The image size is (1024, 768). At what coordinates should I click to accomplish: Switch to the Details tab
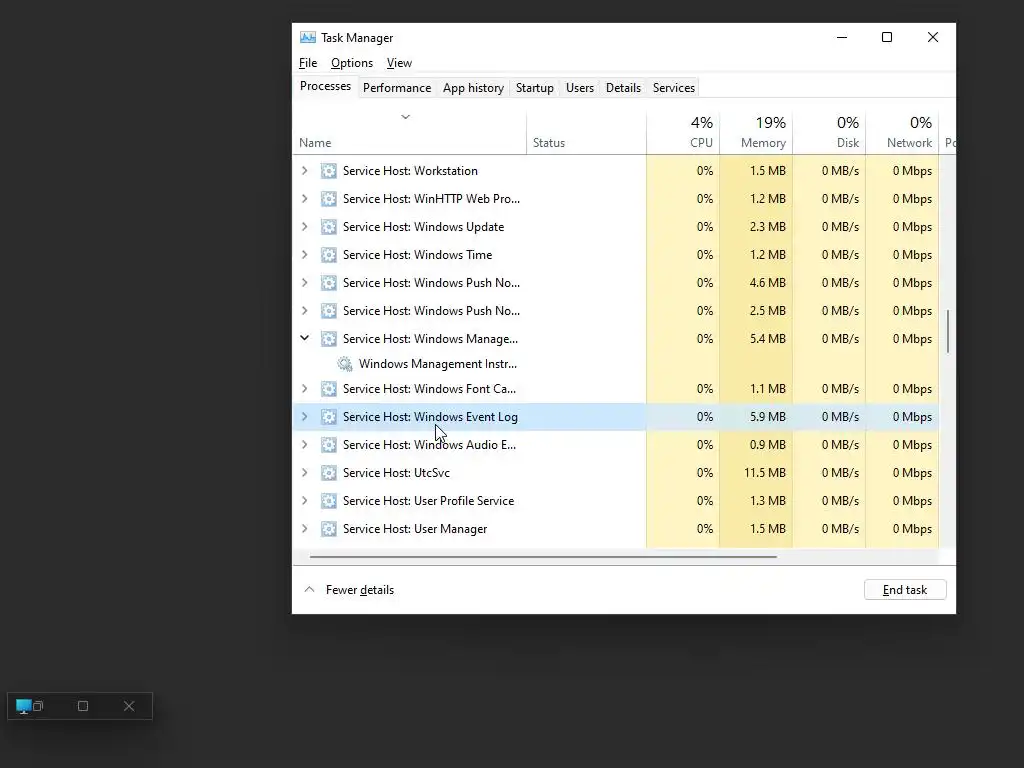(623, 88)
